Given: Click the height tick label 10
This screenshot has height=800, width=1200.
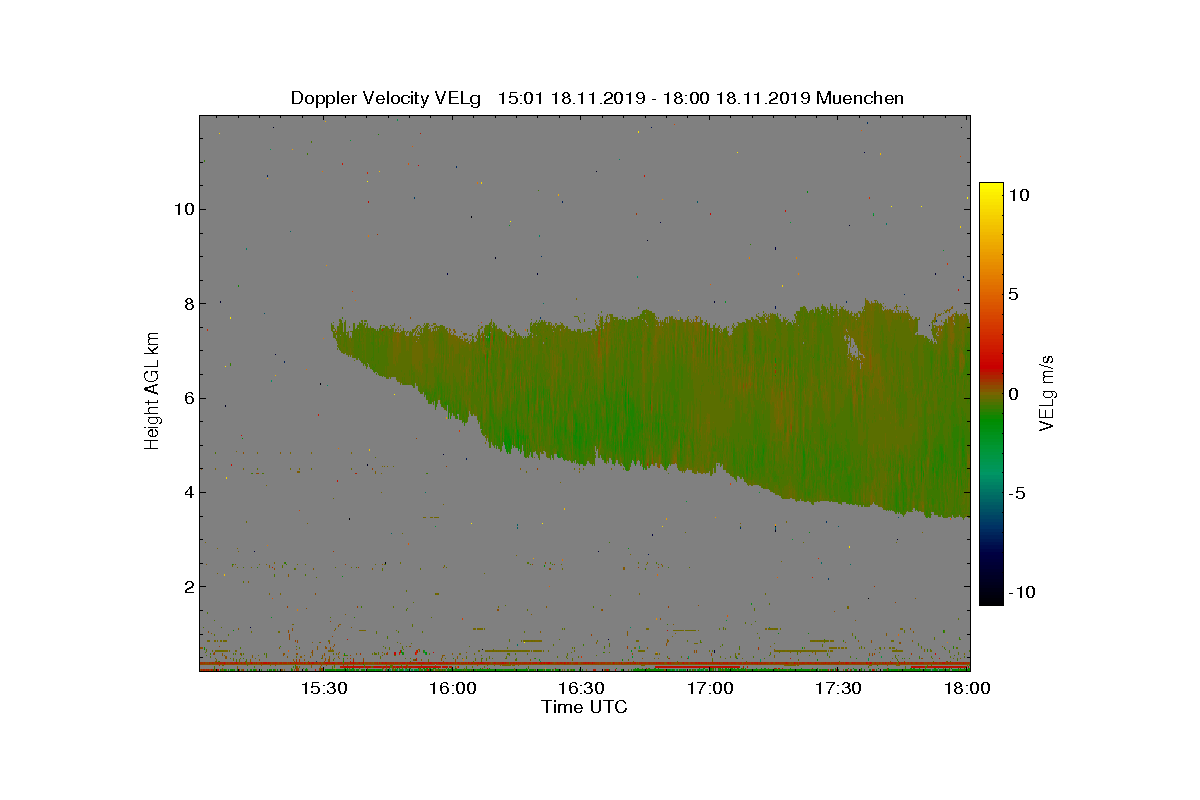Looking at the screenshot, I should coord(183,209).
